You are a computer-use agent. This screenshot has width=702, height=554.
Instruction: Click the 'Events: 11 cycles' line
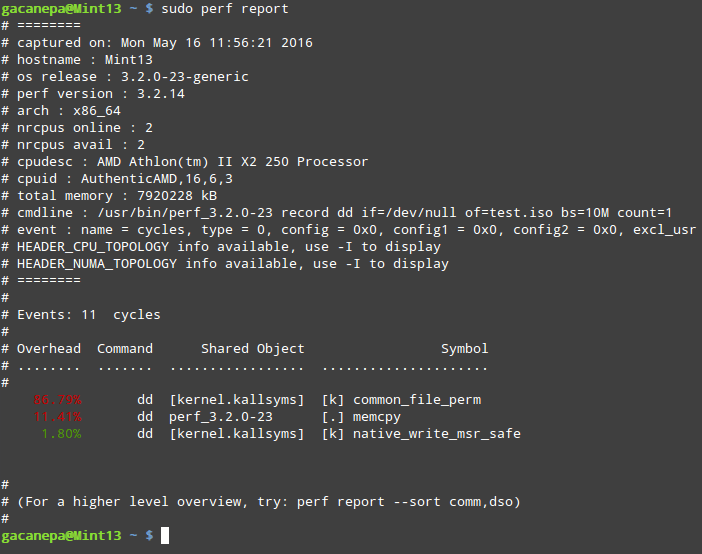89,315
